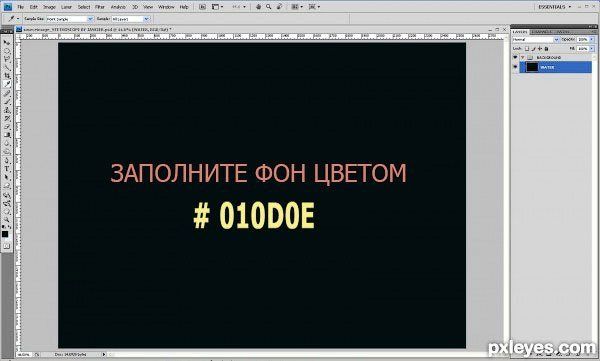Viewport: 600px width, 361px height.
Task: Select the Shape tool
Action: [x=7, y=186]
